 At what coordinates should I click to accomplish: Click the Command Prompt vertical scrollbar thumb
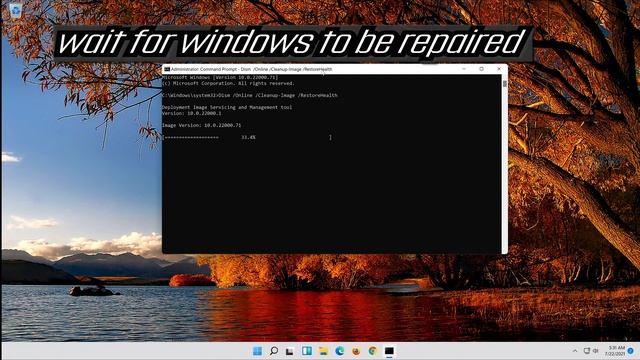click(505, 84)
